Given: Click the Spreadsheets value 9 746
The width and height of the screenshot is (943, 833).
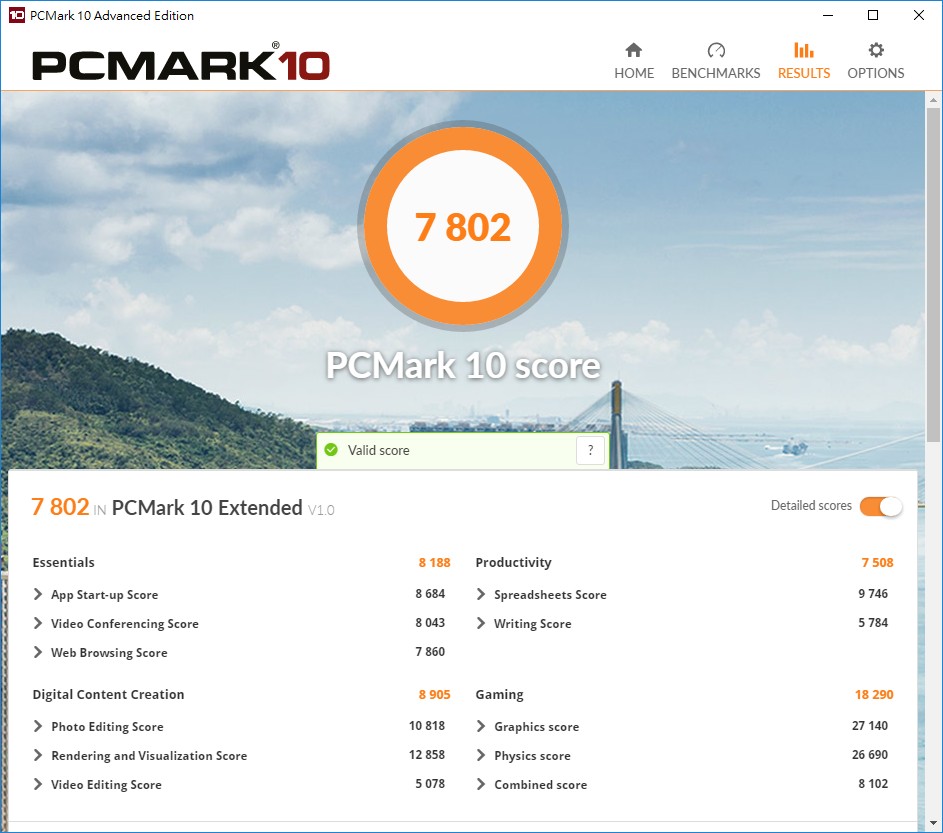Looking at the screenshot, I should 873,594.
